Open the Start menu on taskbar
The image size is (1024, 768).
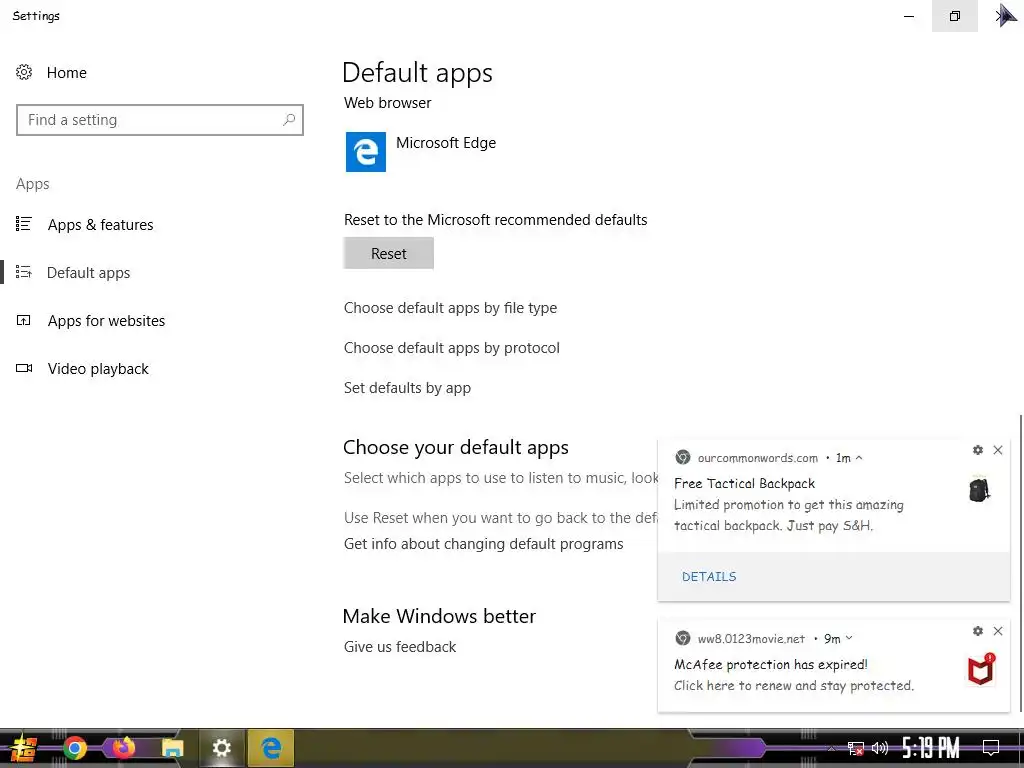(x=23, y=748)
